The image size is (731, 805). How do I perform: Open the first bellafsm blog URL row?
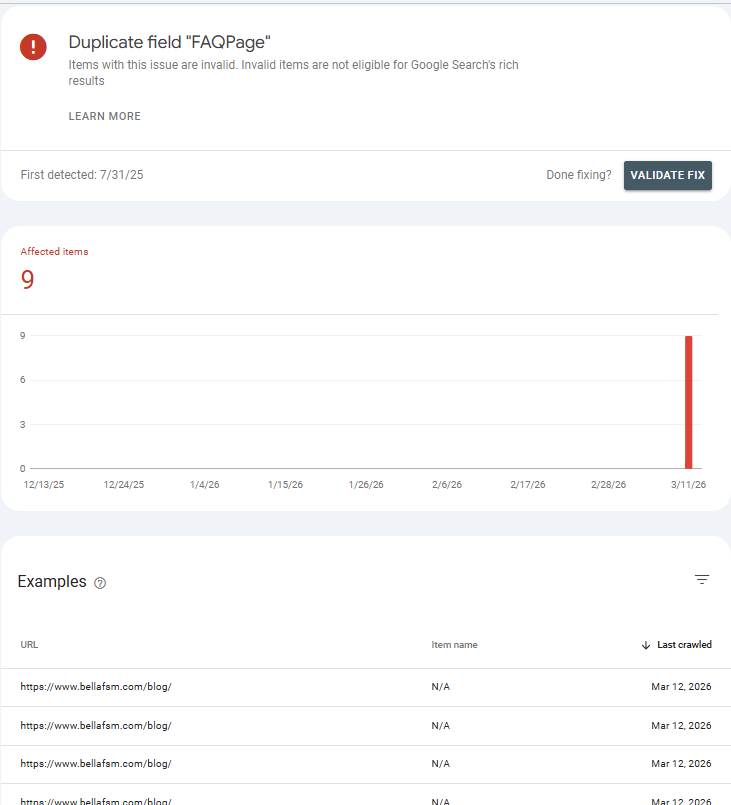96,687
